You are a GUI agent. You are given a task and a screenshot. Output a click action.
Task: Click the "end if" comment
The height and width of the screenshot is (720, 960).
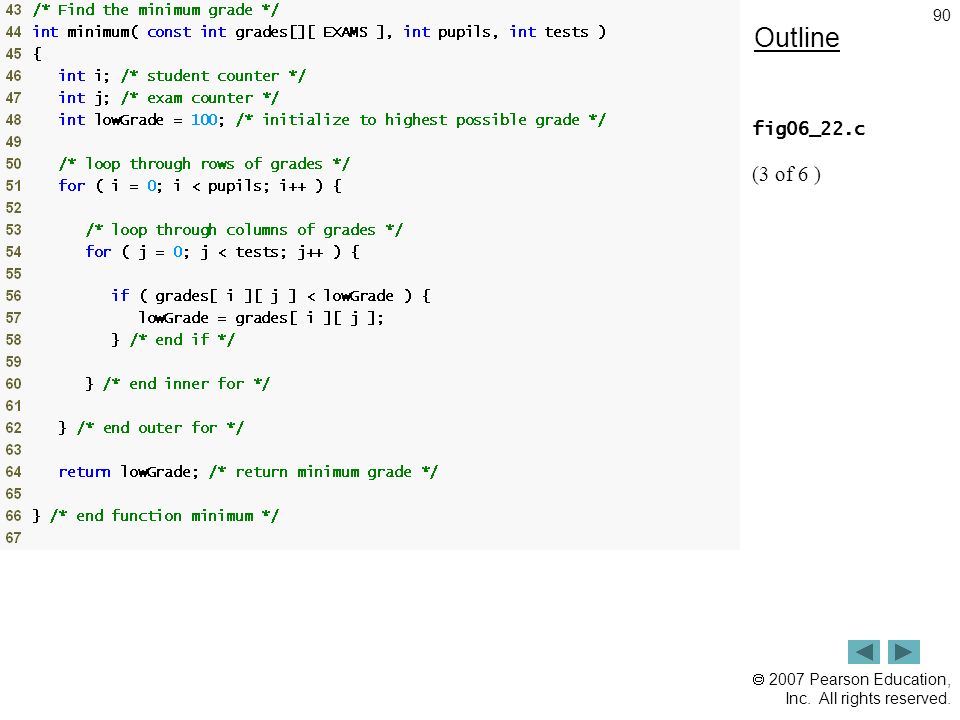point(182,340)
